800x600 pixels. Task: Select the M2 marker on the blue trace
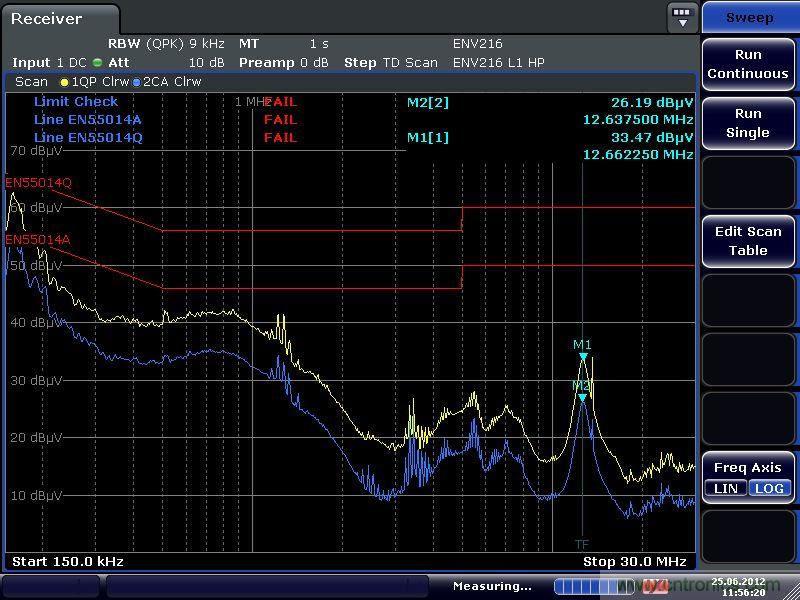[x=583, y=397]
